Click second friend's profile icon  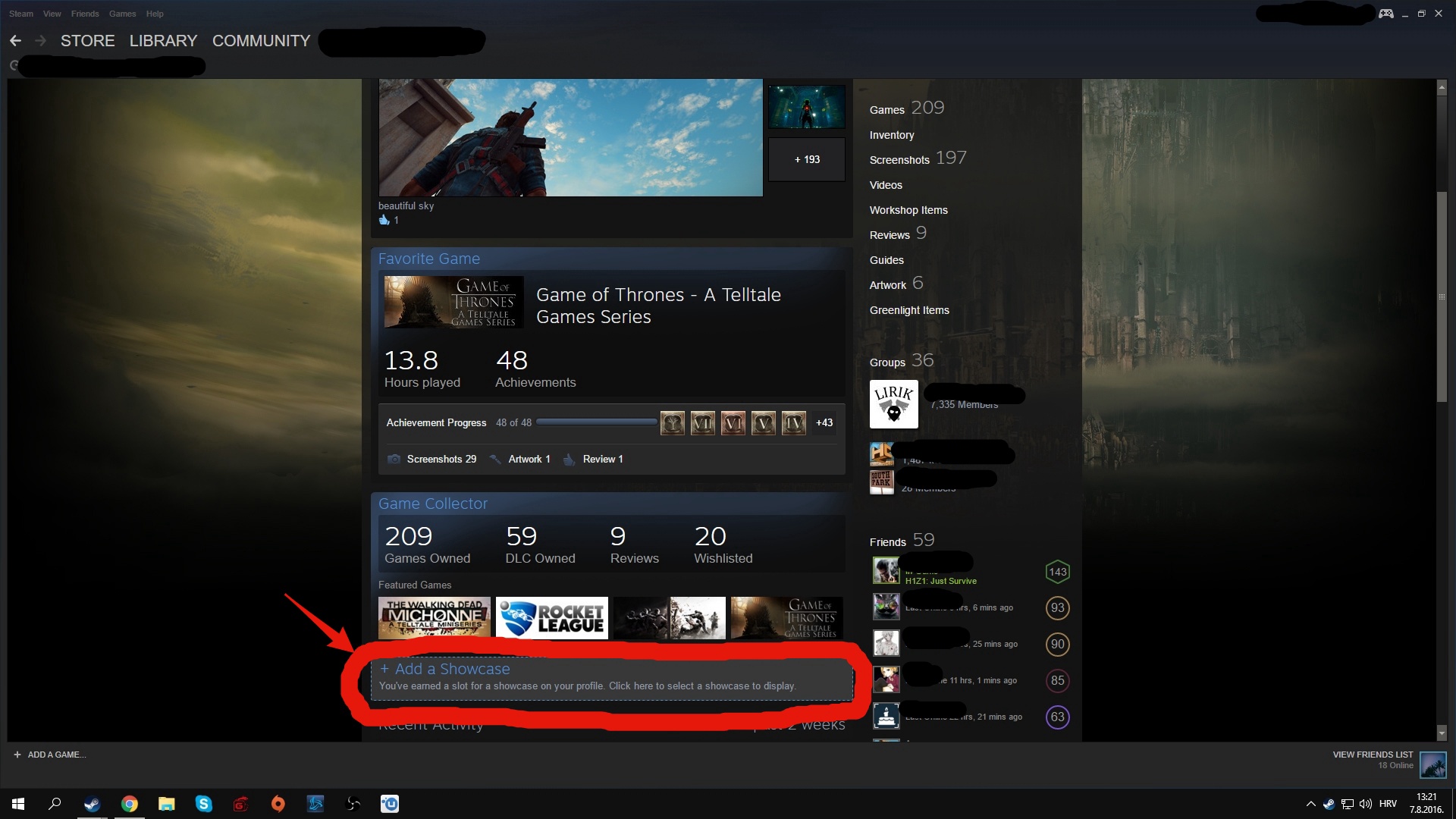click(x=884, y=607)
